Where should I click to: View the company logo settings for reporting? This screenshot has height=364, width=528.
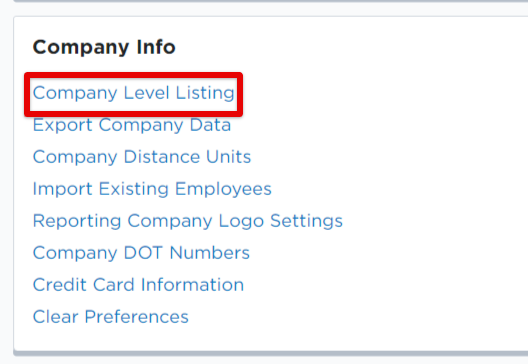(x=188, y=221)
